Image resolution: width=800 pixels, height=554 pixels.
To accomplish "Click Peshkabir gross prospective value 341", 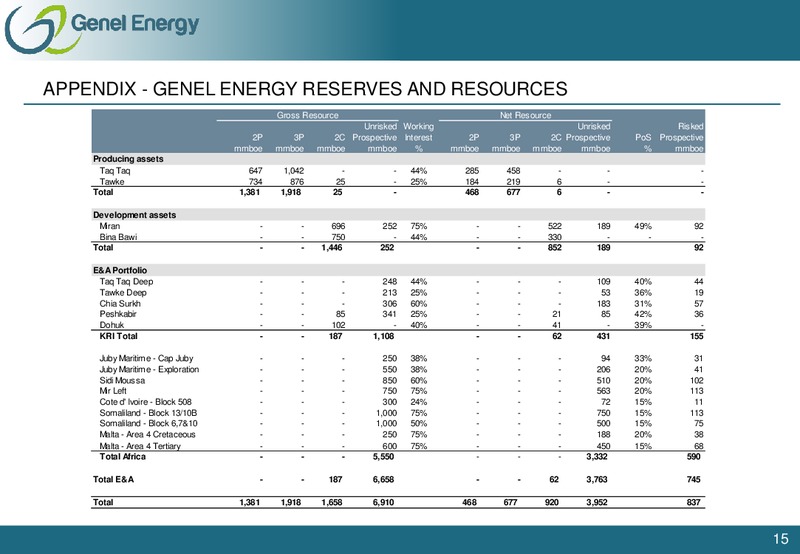I will 389,314.
